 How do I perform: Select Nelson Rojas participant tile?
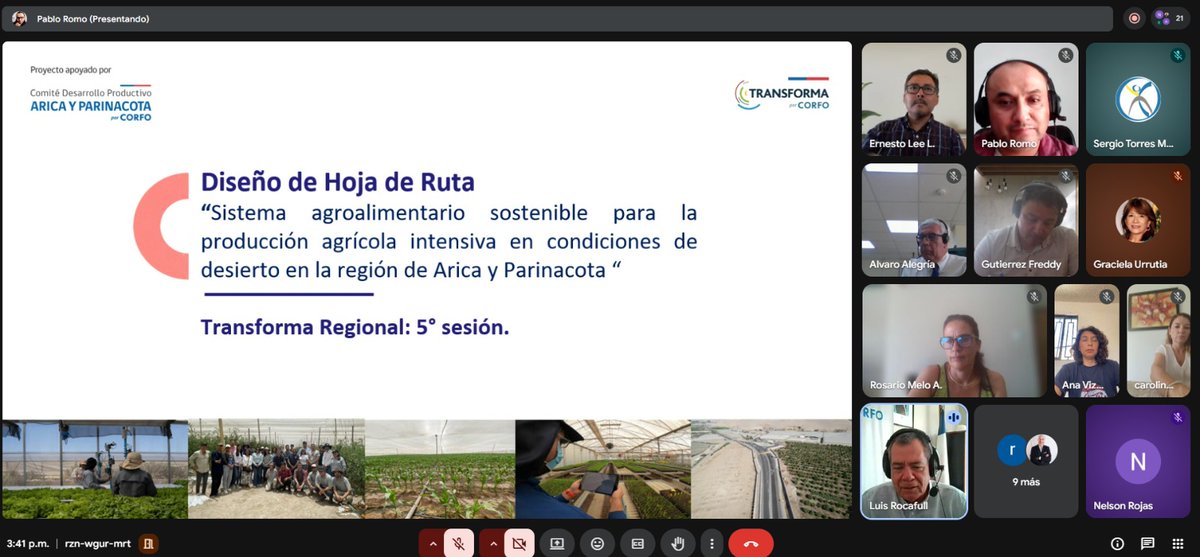click(x=1138, y=461)
